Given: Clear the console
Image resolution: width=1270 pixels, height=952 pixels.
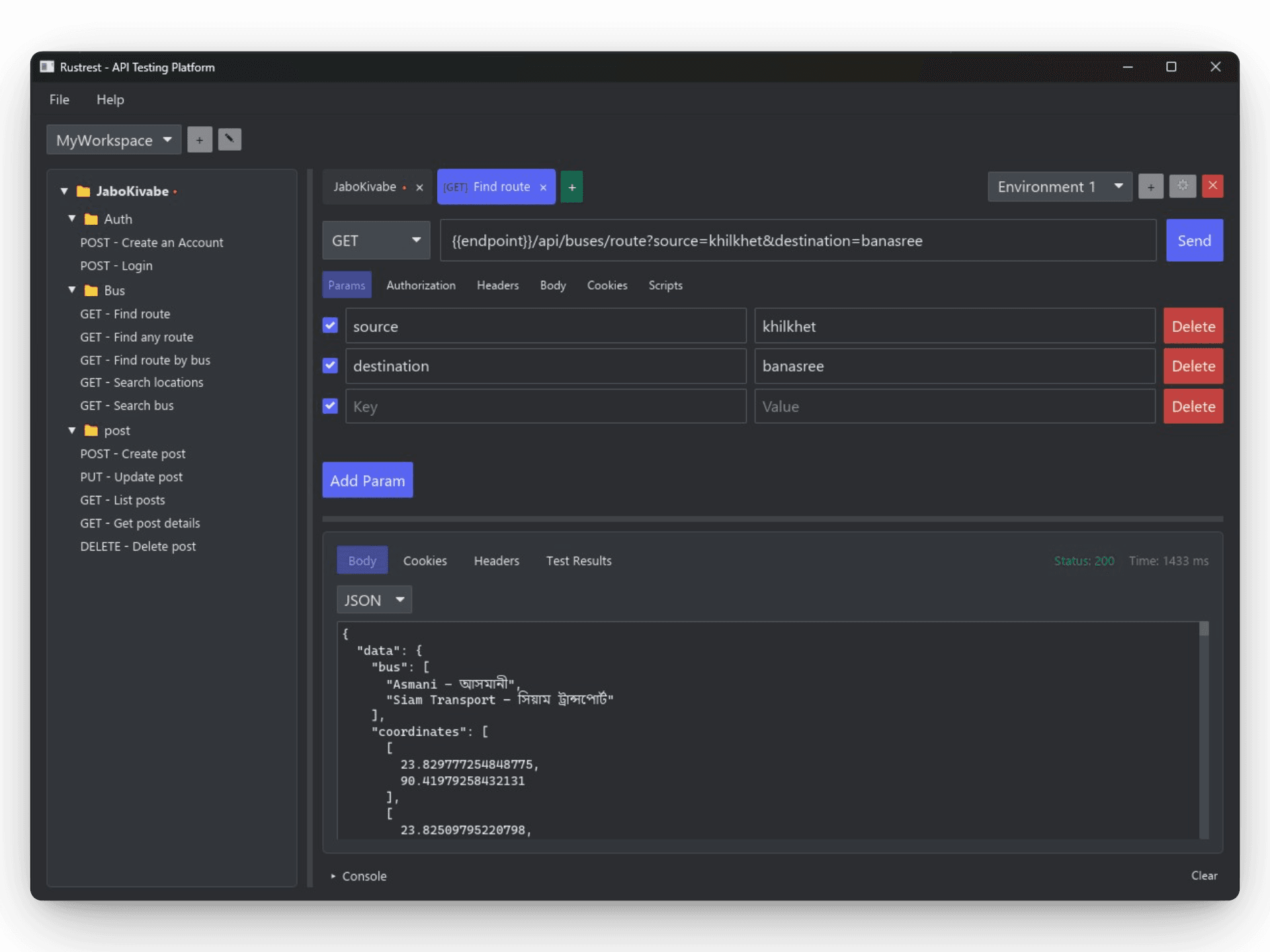Looking at the screenshot, I should pyautogui.click(x=1204, y=876).
